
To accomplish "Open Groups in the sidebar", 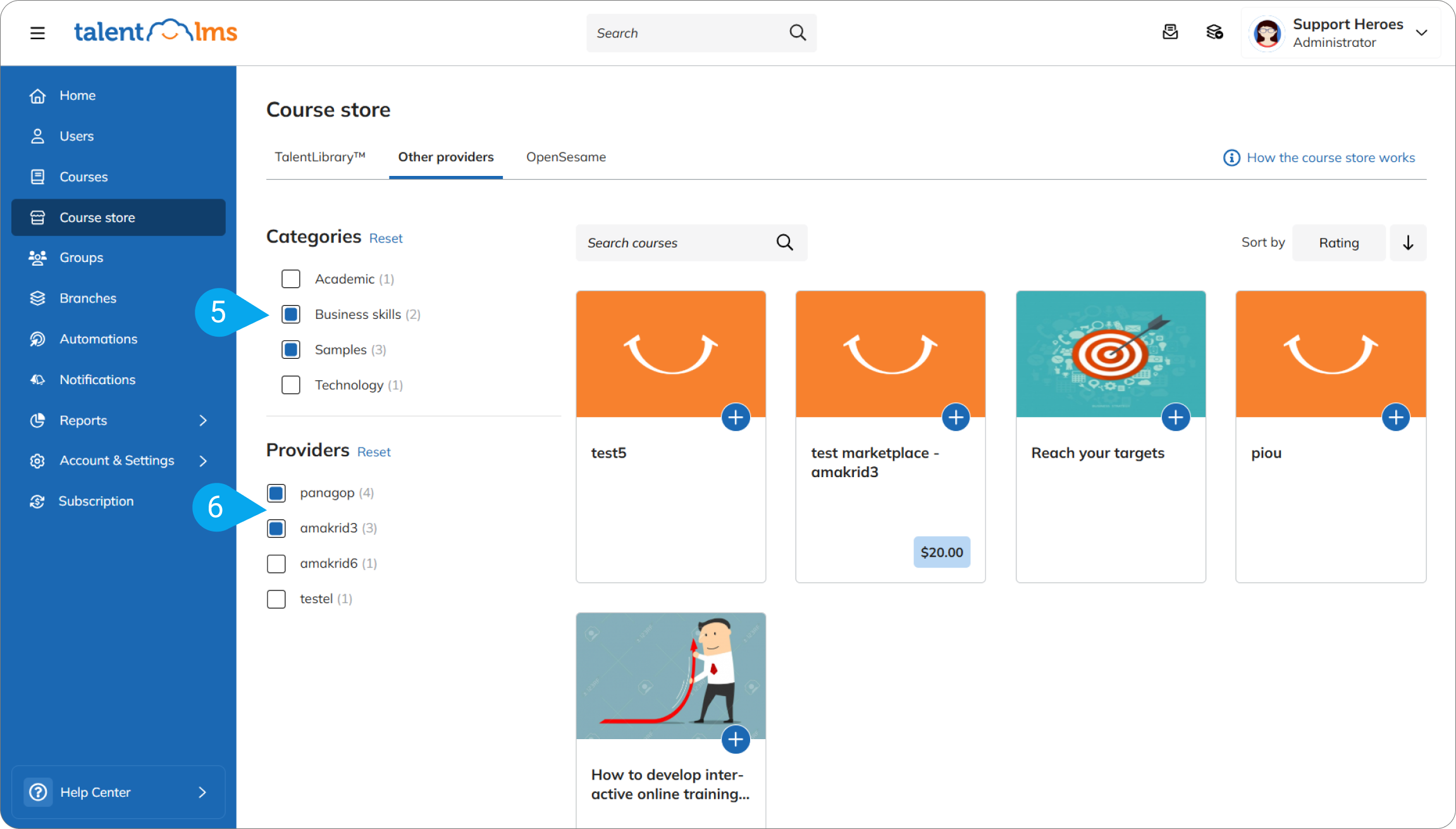I will click(x=118, y=258).
